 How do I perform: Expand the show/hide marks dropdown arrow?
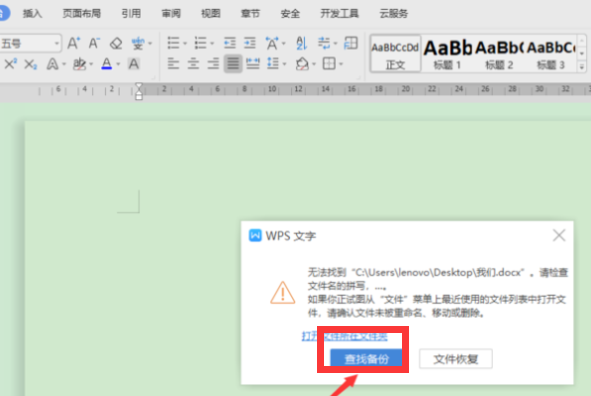click(x=335, y=44)
